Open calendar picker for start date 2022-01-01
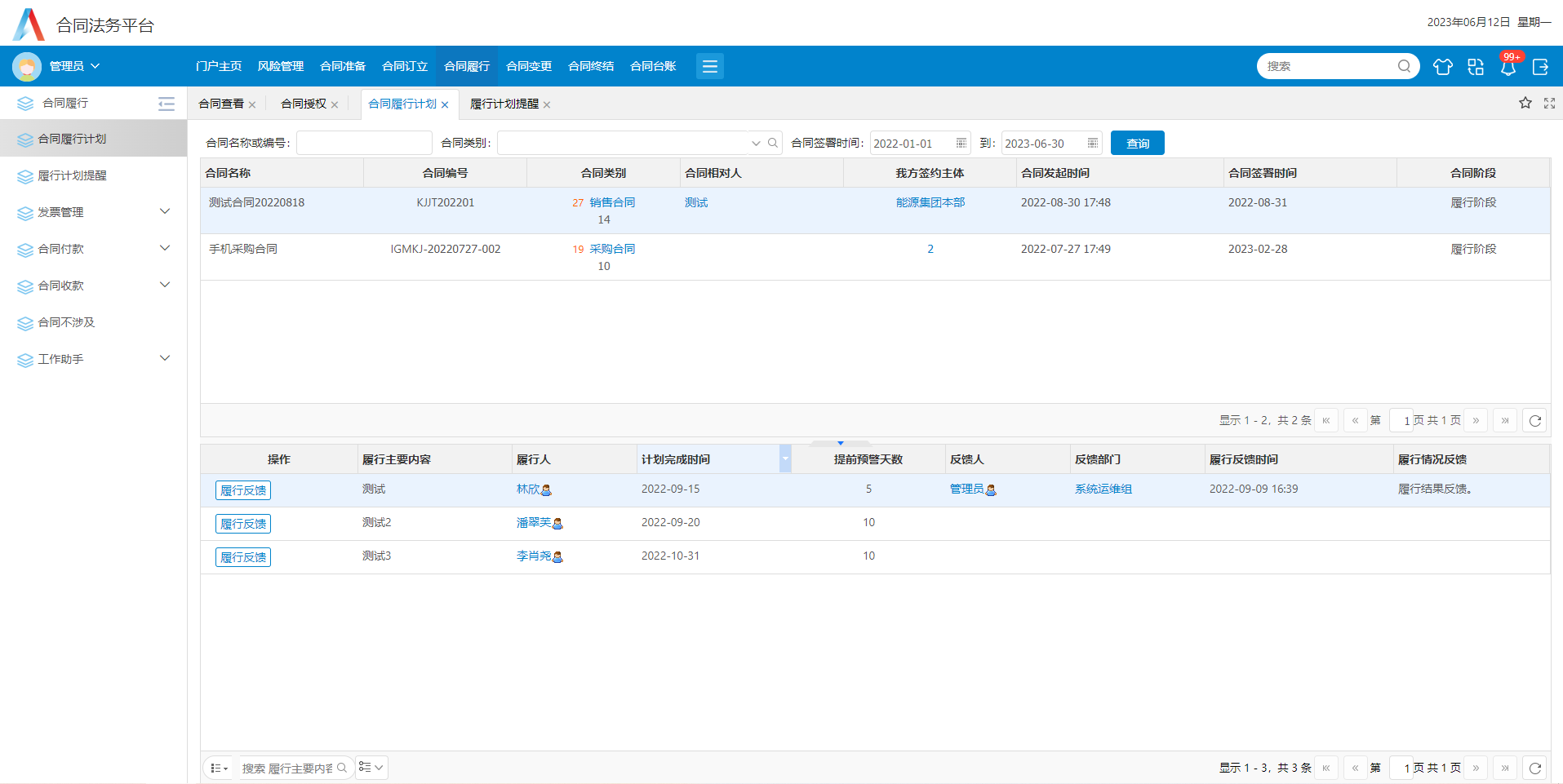This screenshot has height=784, width=1563. pyautogui.click(x=961, y=143)
